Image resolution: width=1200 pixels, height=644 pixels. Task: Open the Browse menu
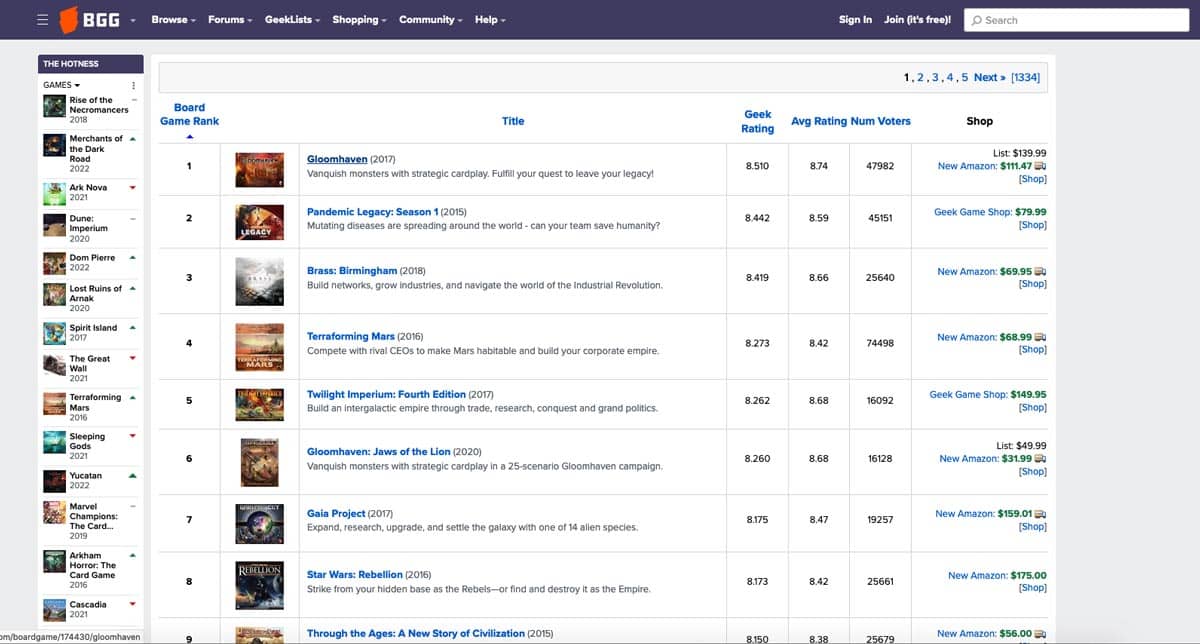pyautogui.click(x=173, y=20)
